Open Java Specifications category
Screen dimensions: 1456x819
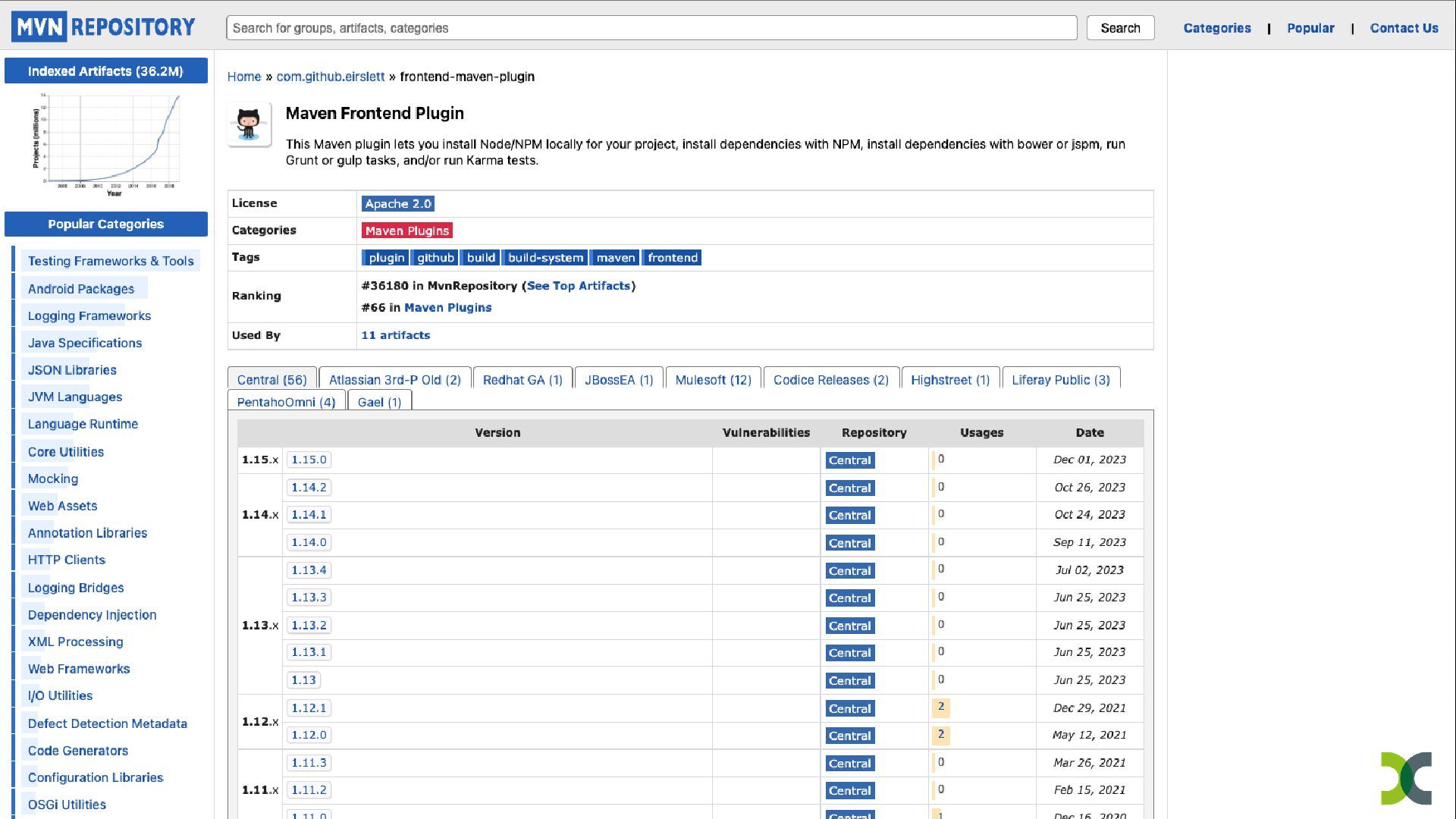click(x=85, y=343)
